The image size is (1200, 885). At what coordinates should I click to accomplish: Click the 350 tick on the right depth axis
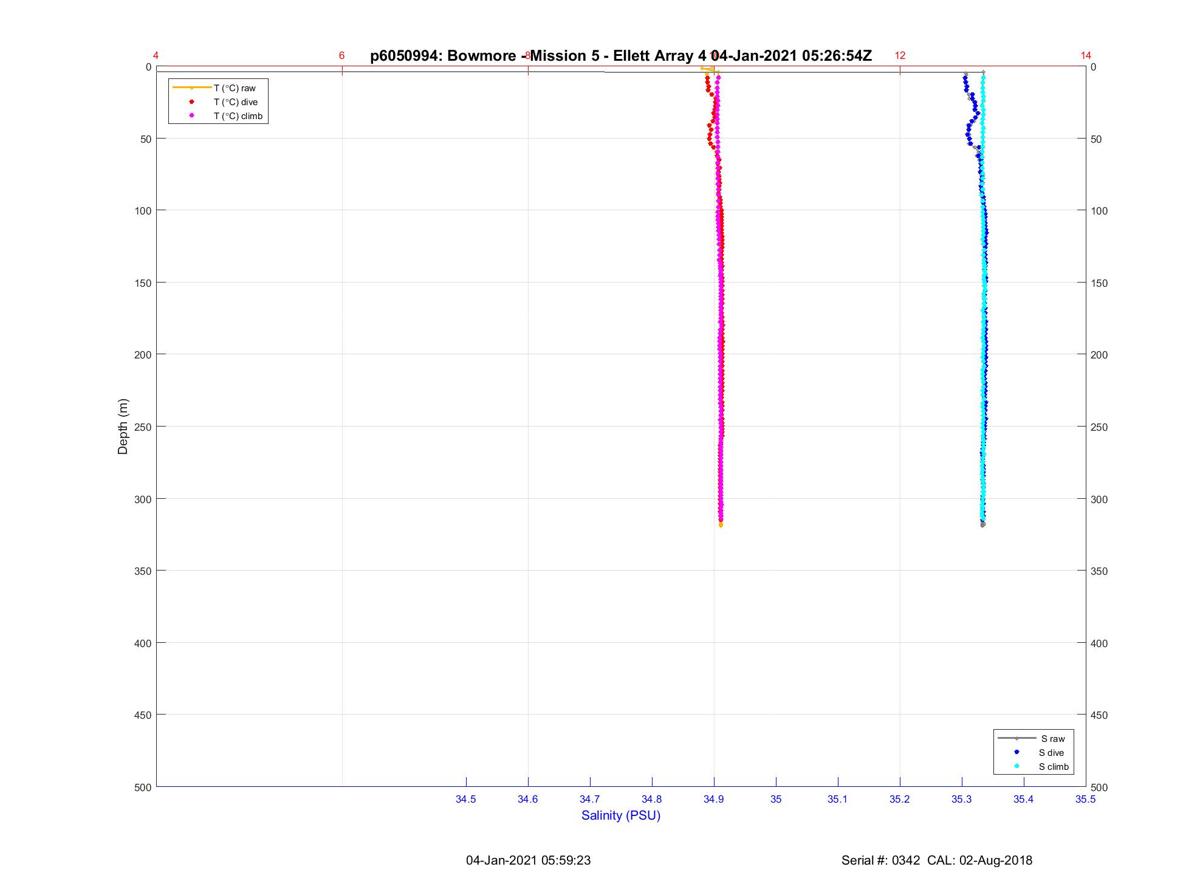click(1100, 571)
